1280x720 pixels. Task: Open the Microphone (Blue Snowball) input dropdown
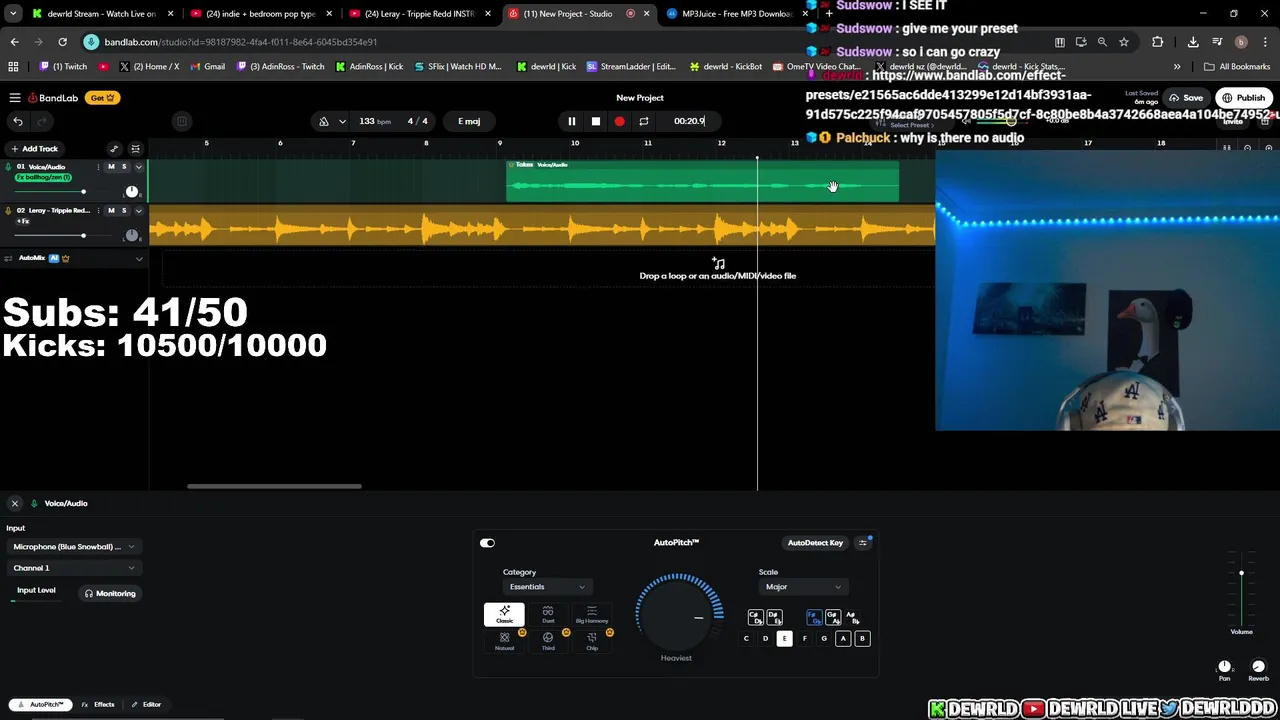click(x=73, y=547)
